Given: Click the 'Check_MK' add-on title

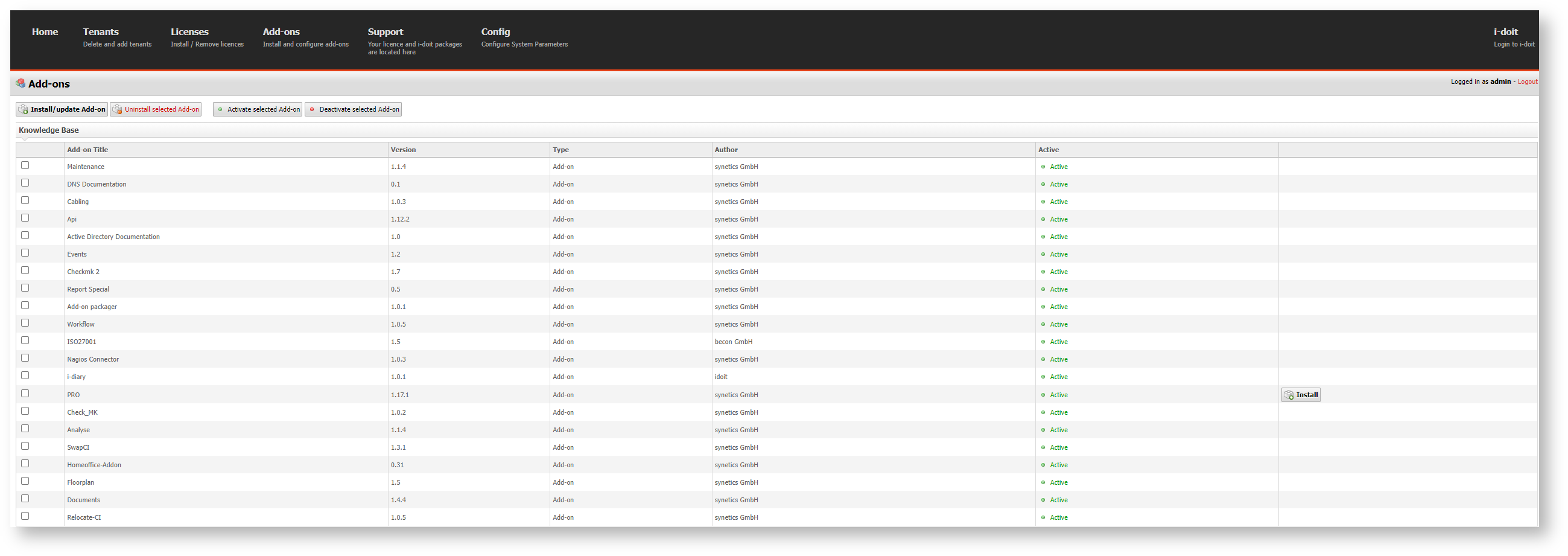Looking at the screenshot, I should (82, 413).
